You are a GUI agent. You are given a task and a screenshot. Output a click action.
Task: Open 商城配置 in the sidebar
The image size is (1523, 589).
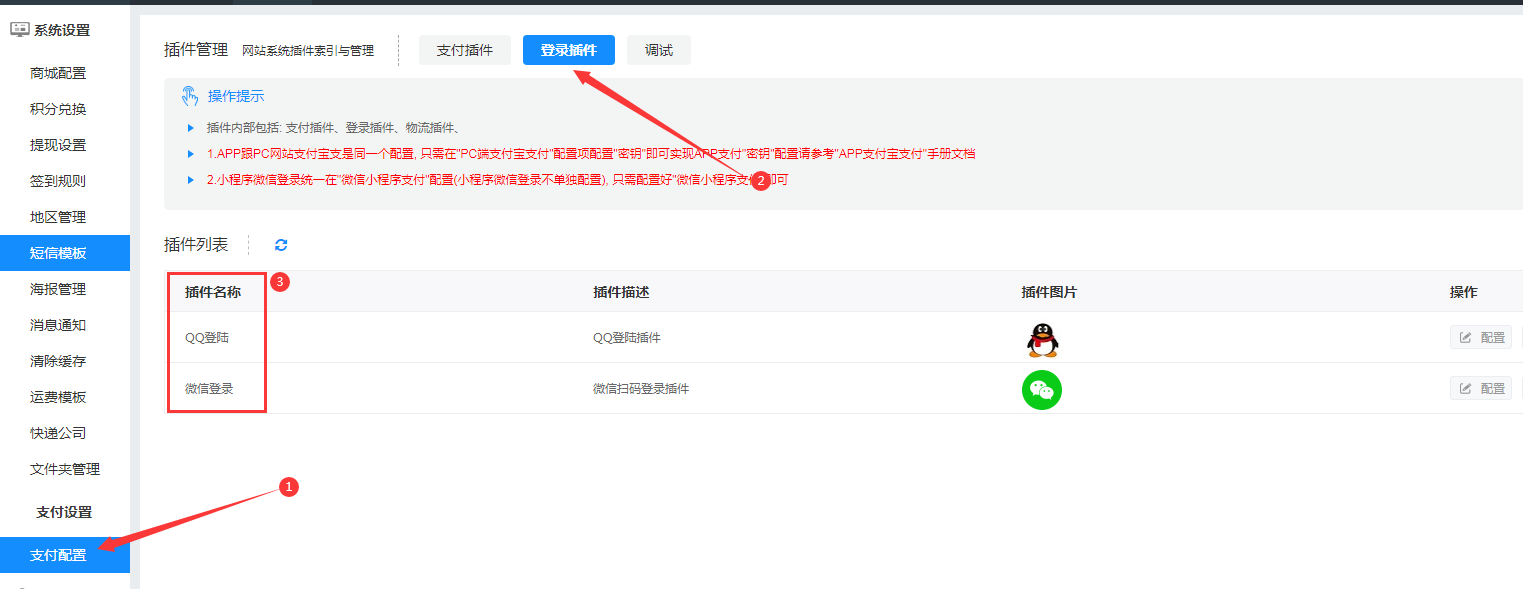click(58, 73)
